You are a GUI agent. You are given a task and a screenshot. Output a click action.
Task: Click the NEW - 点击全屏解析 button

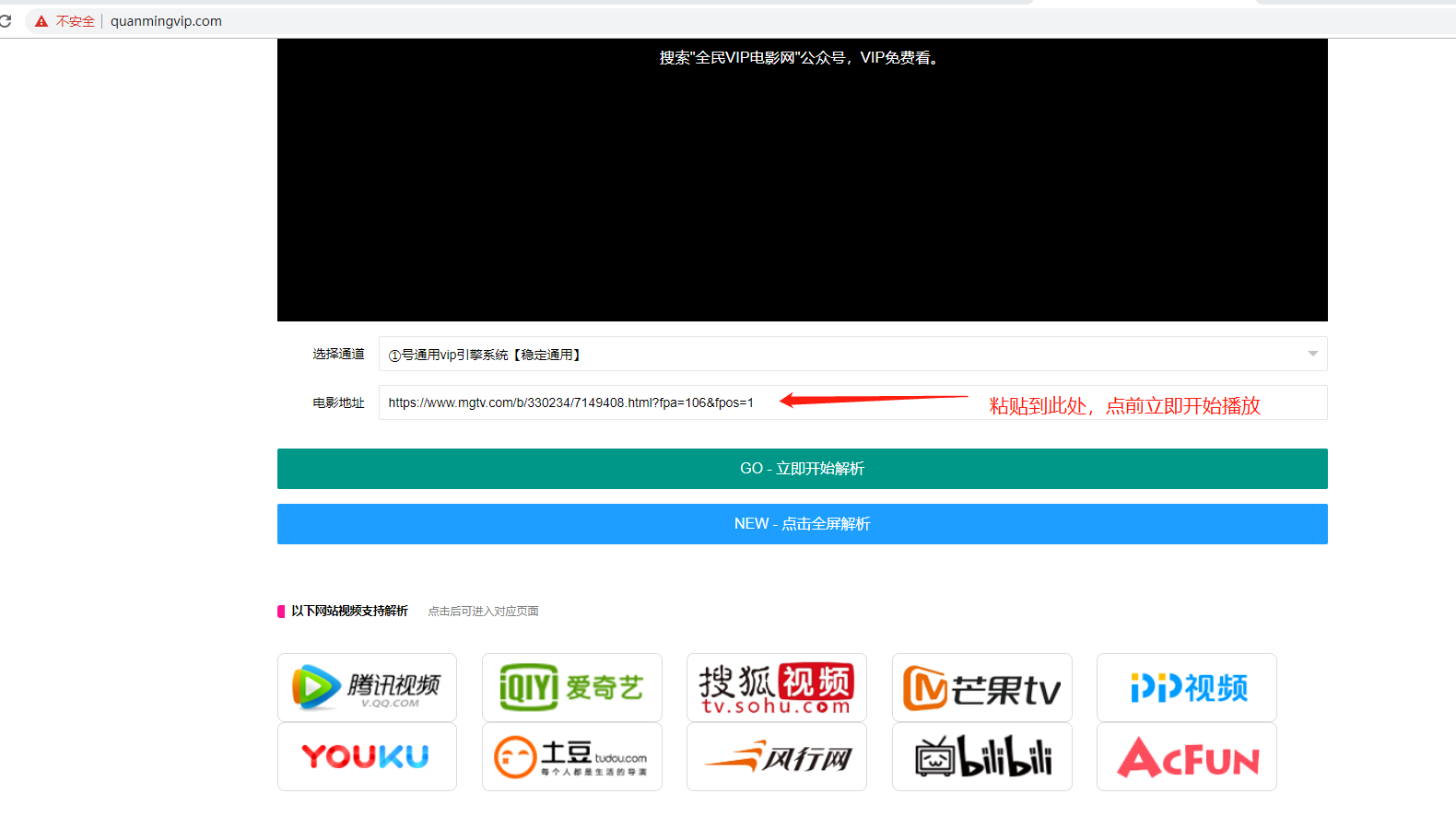[x=802, y=524]
